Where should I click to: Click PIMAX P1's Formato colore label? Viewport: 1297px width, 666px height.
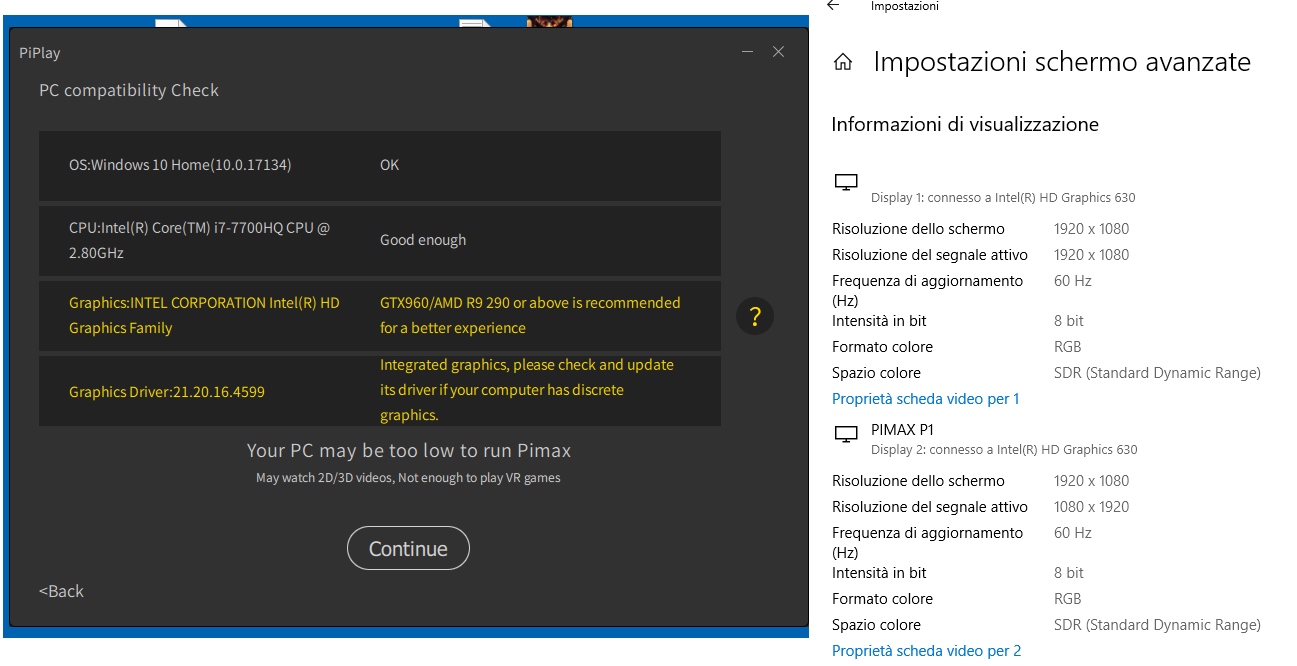[x=882, y=599]
